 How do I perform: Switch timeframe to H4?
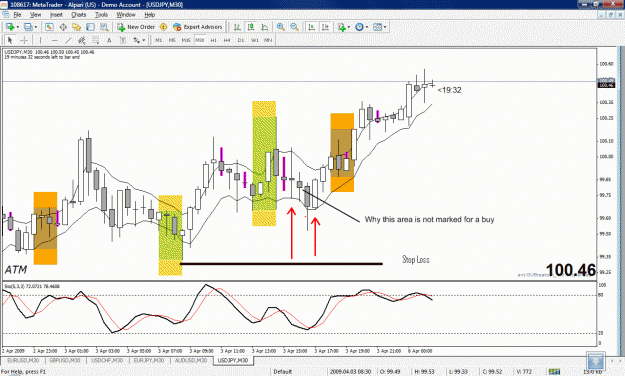227,40
